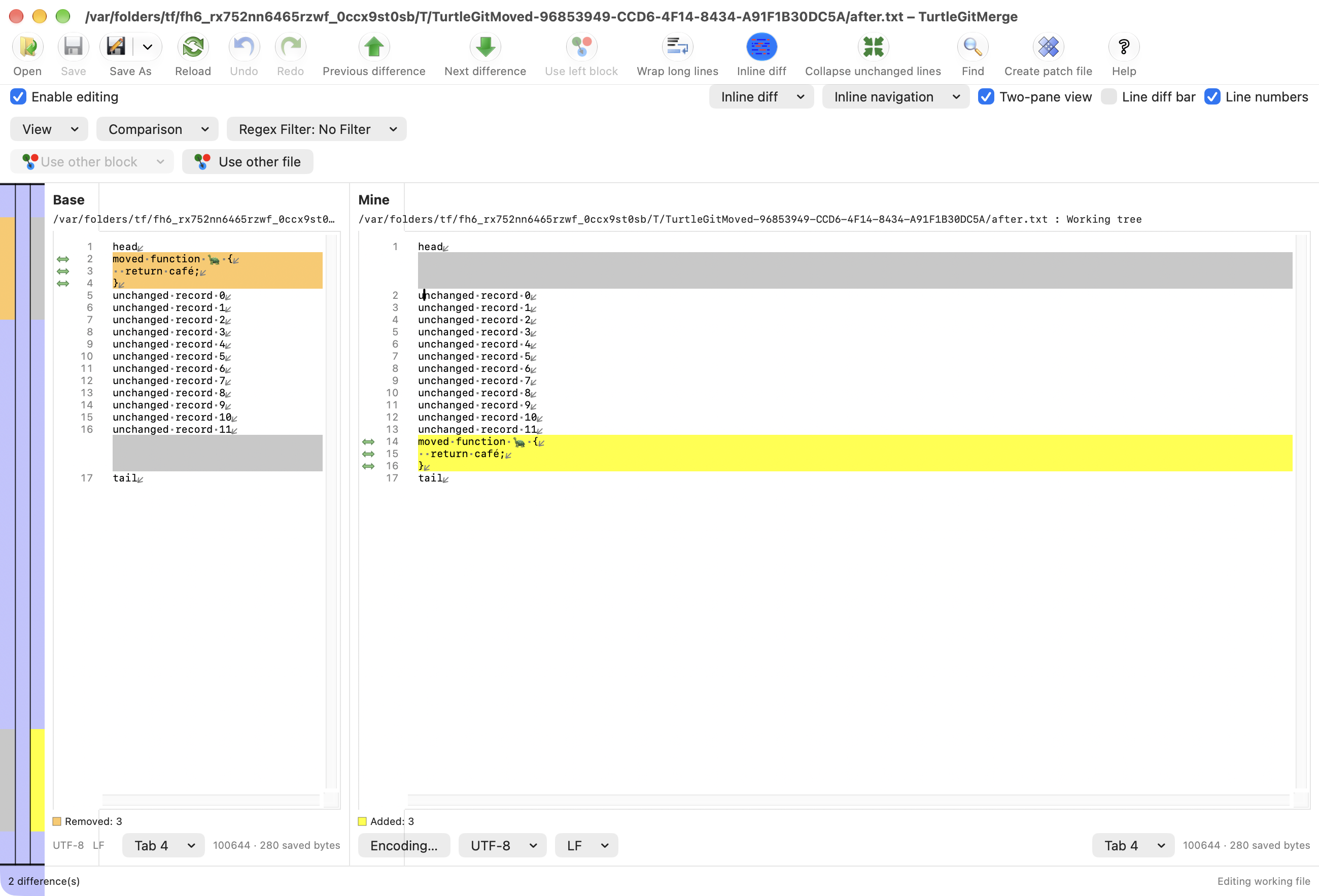Create a patch file
This screenshot has height=896, width=1319.
pyautogui.click(x=1048, y=47)
